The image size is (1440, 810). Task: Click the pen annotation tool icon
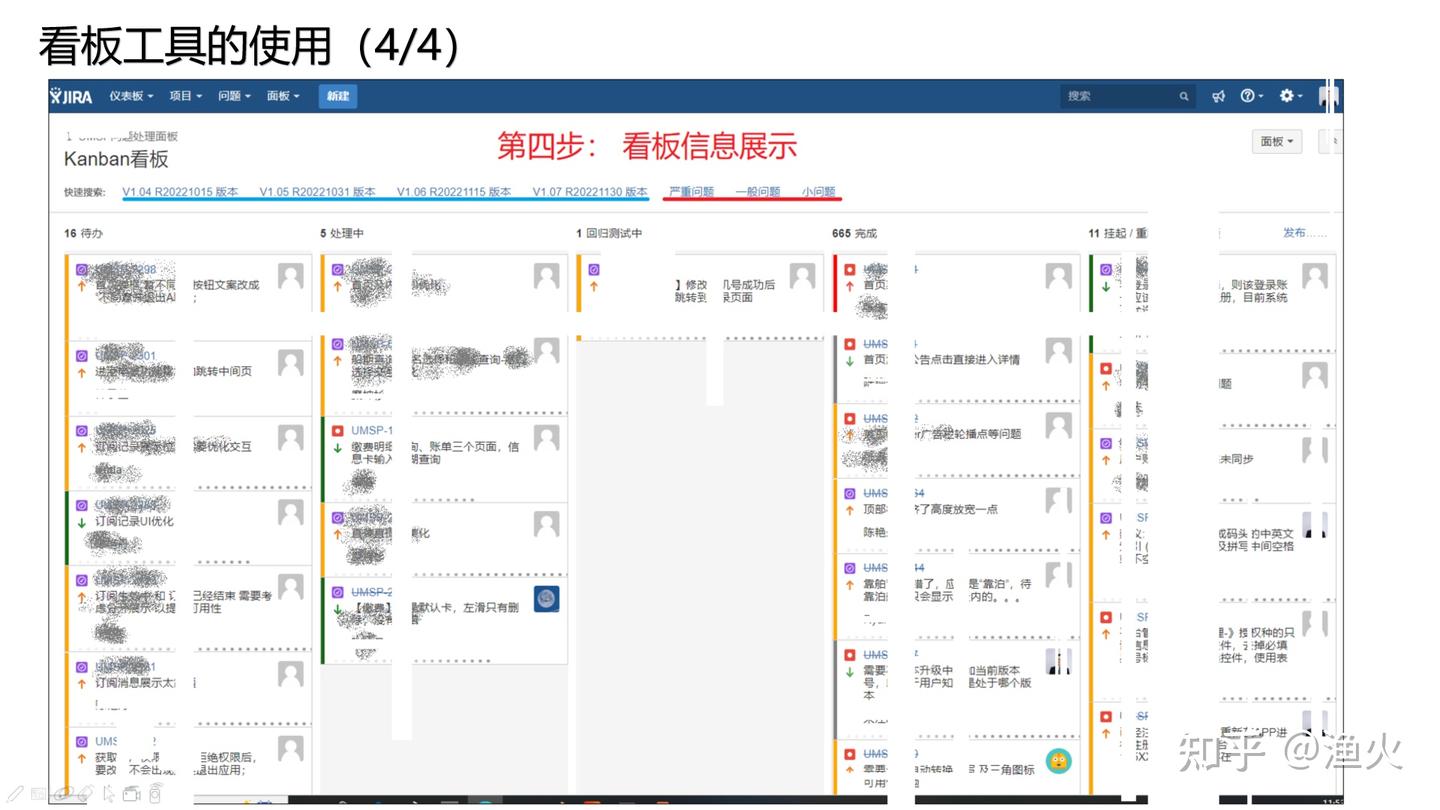[x=16, y=794]
